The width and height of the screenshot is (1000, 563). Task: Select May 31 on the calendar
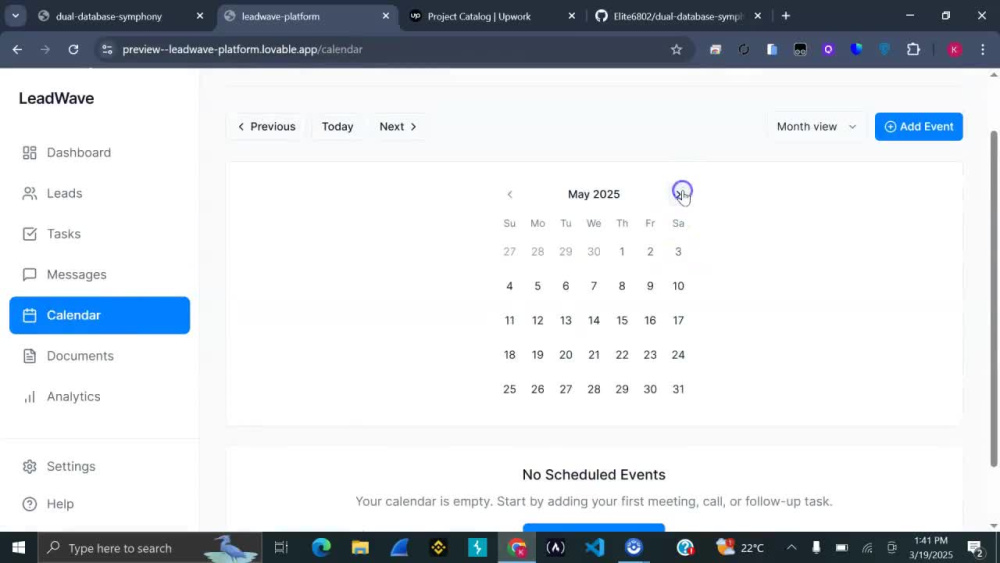click(x=678, y=390)
